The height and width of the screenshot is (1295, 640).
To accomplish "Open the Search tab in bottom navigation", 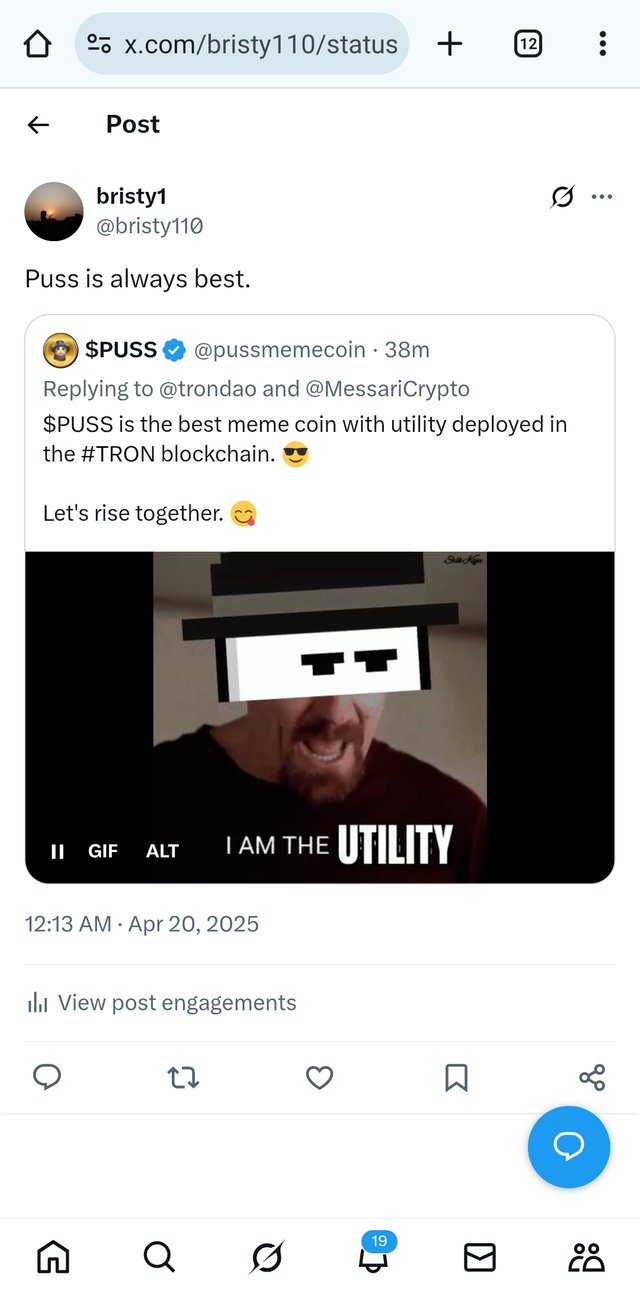I will point(159,1256).
